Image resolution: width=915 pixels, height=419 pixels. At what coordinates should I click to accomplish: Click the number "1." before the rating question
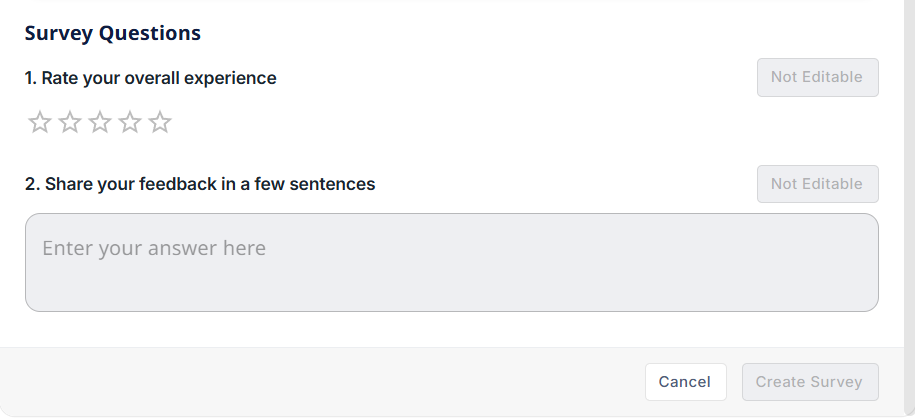(x=31, y=78)
